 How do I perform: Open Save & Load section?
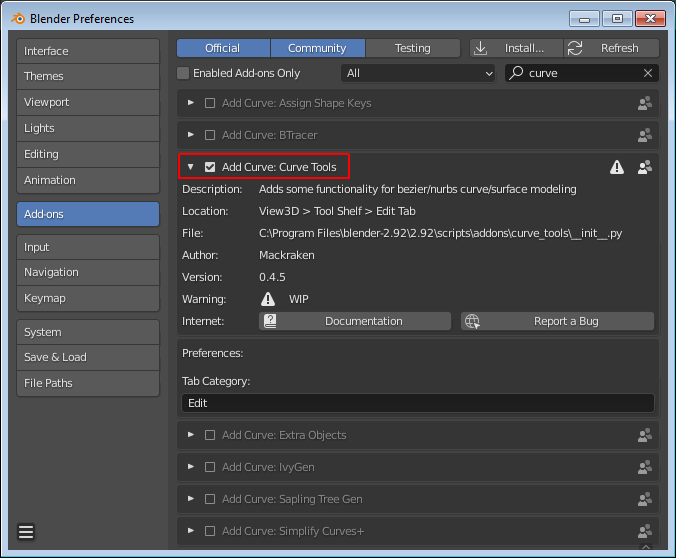tap(88, 357)
